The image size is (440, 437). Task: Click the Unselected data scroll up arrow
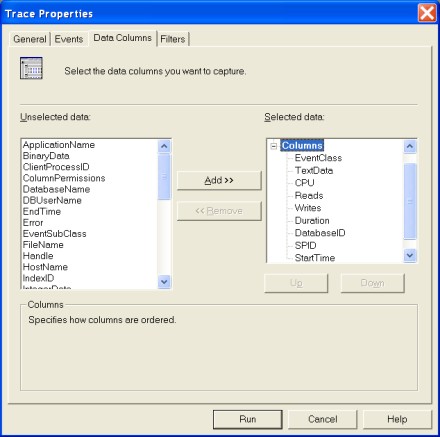pos(164,146)
